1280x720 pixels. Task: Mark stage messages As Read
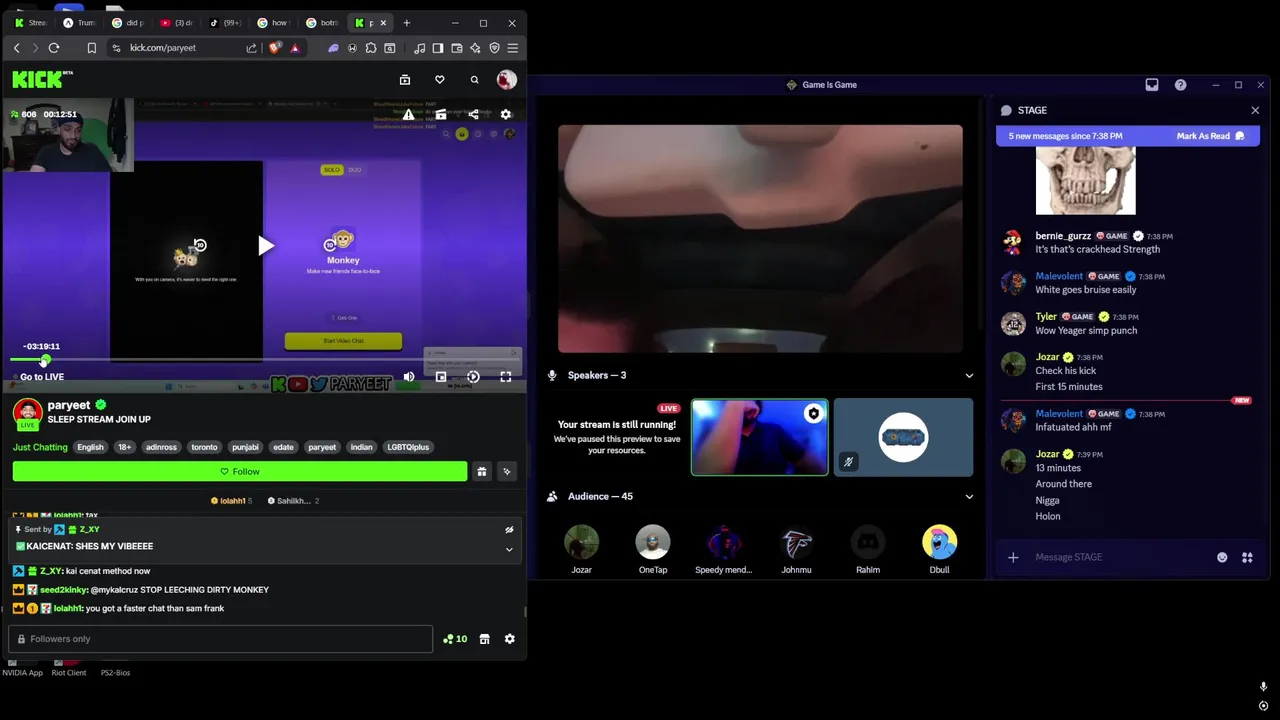tap(1211, 136)
